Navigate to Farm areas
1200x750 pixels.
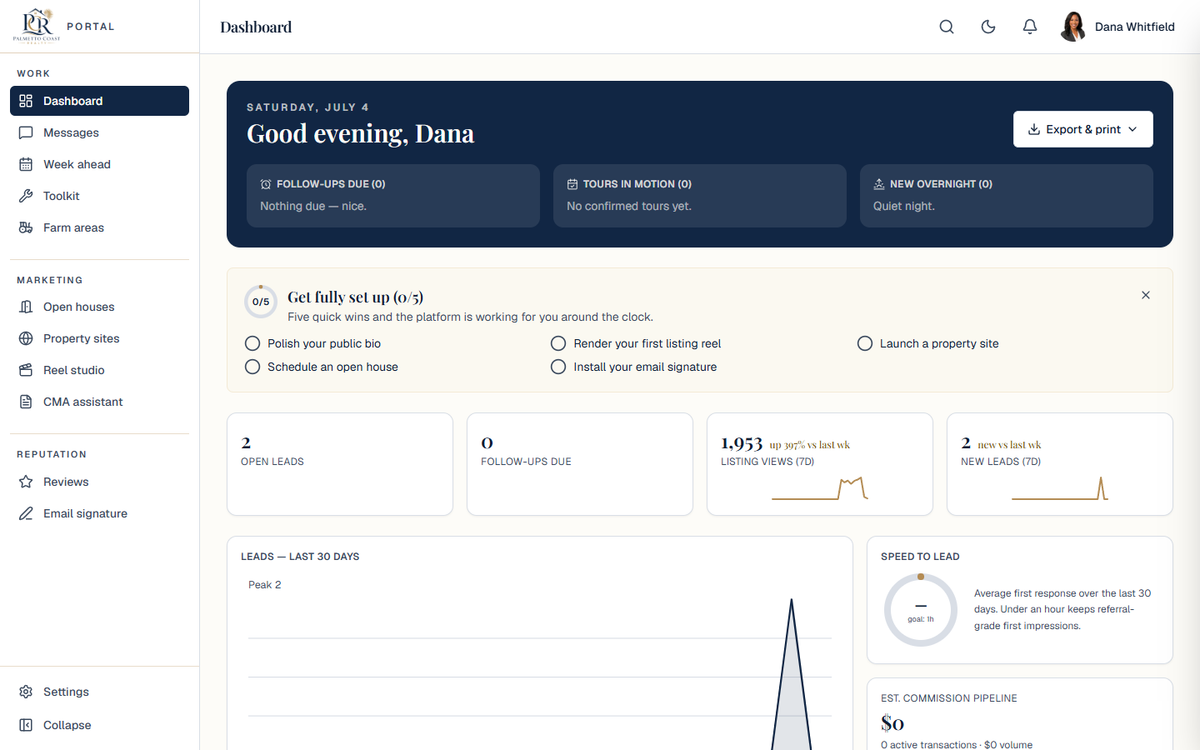99,228
